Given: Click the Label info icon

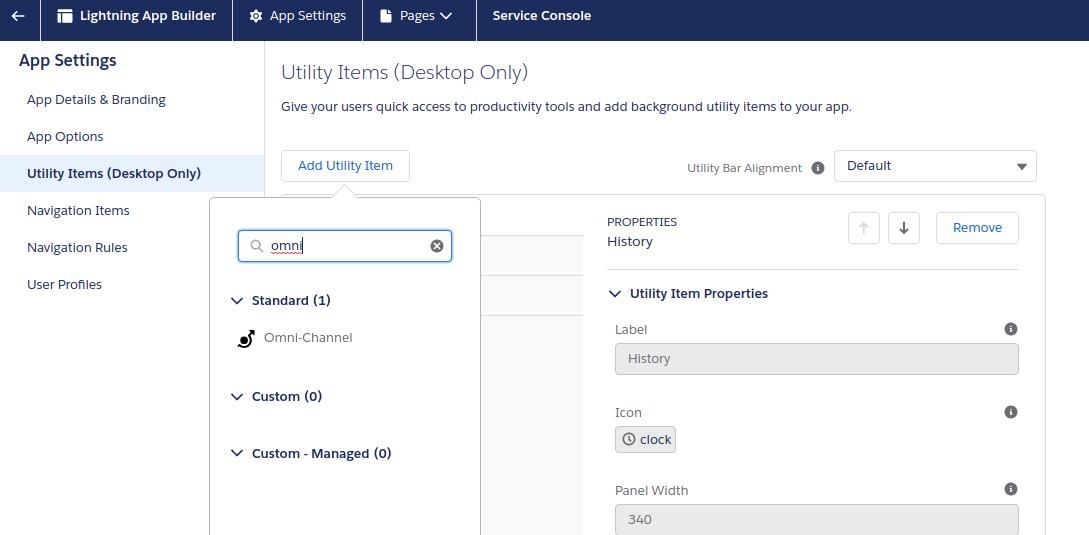Looking at the screenshot, I should coord(1011,329).
